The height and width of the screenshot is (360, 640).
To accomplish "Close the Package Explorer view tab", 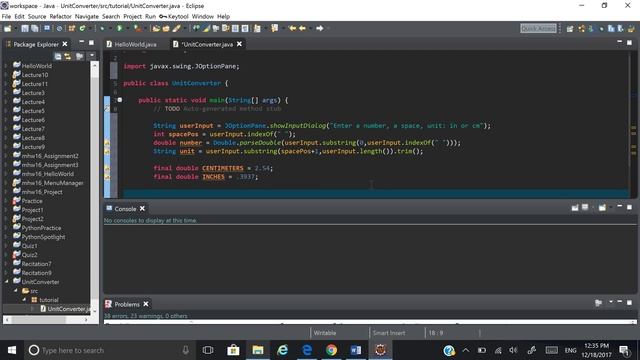I will tap(64, 44).
